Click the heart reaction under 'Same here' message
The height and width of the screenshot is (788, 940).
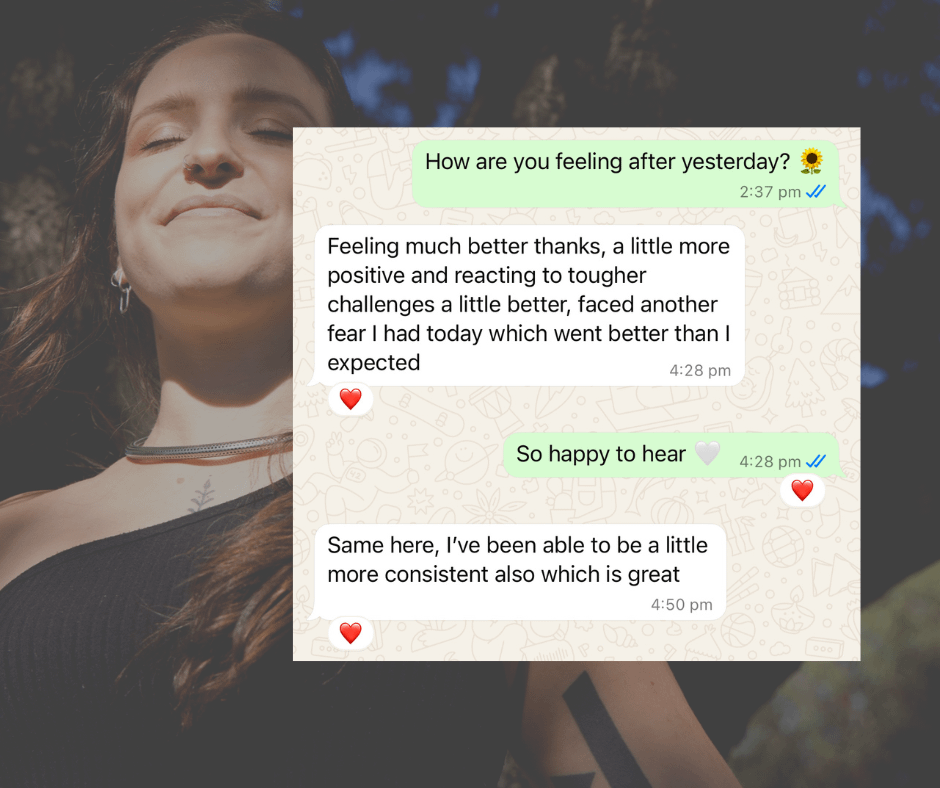pos(351,633)
